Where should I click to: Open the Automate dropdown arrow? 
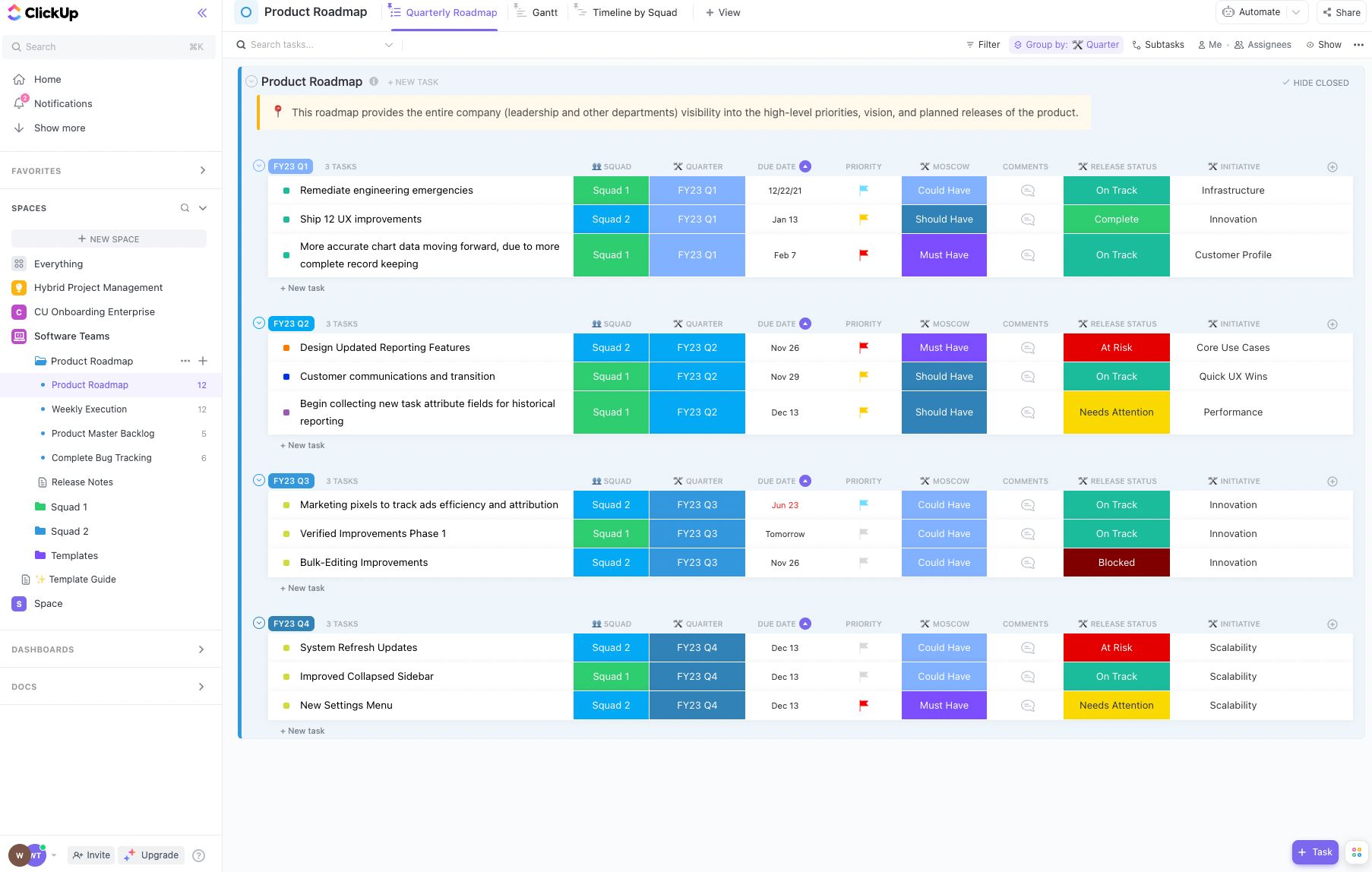pos(1296,12)
